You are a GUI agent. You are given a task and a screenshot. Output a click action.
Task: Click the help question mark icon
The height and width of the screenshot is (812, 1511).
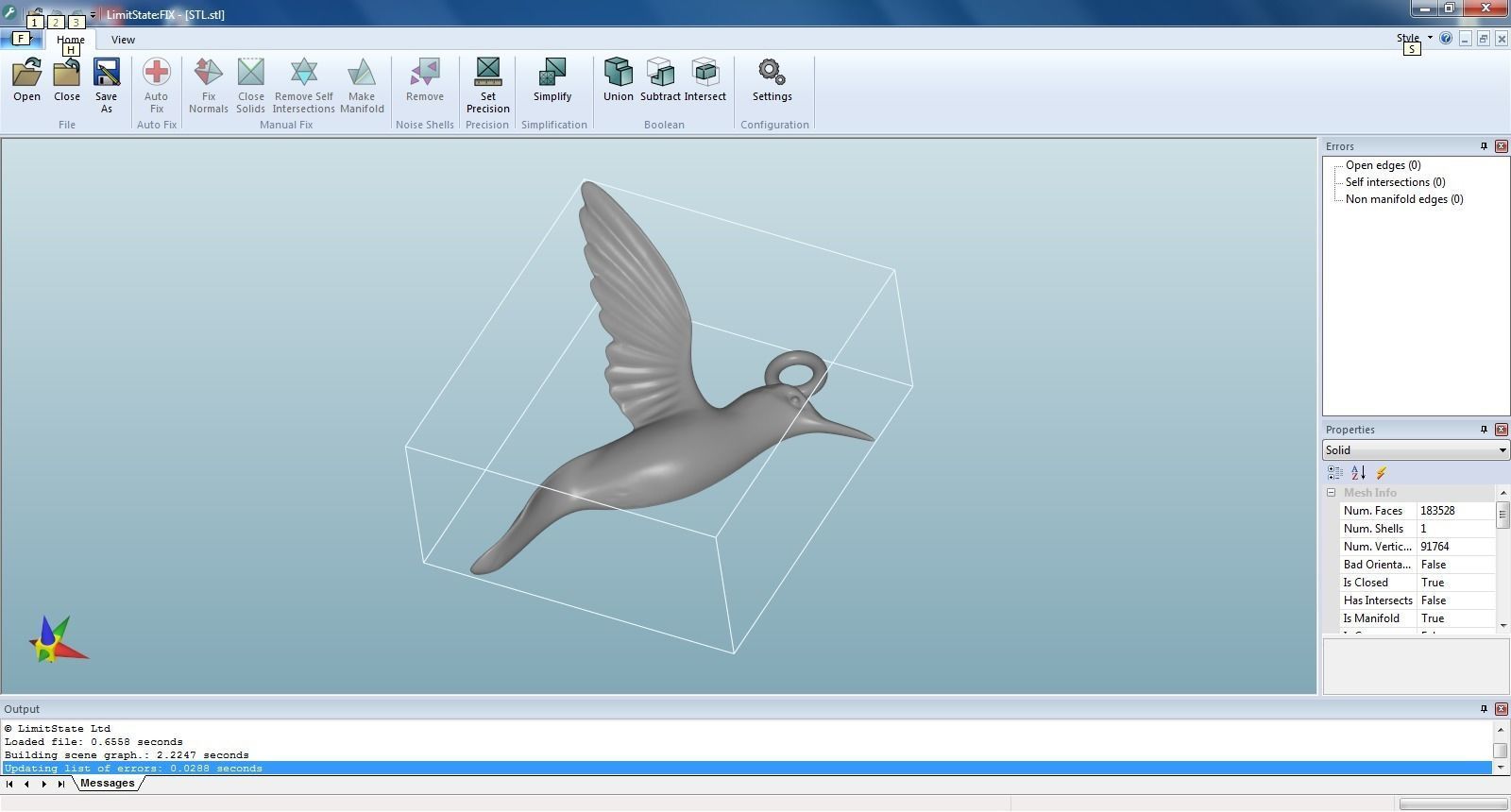click(1446, 39)
